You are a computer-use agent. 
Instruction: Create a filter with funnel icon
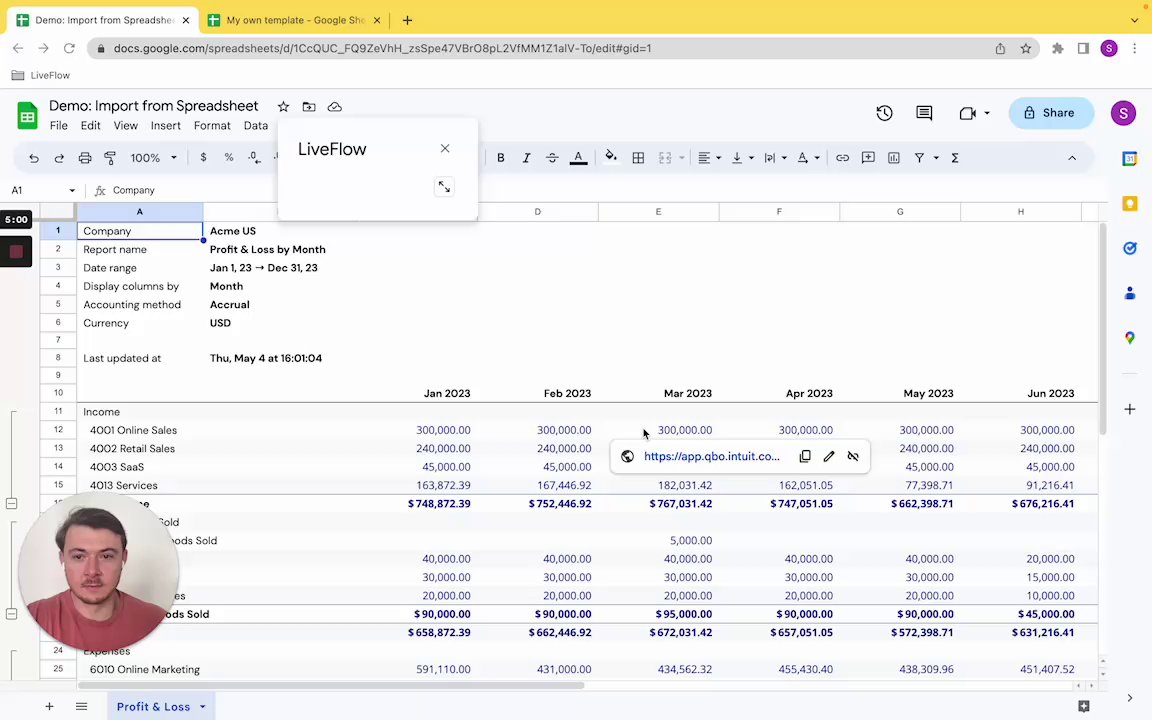[919, 158]
